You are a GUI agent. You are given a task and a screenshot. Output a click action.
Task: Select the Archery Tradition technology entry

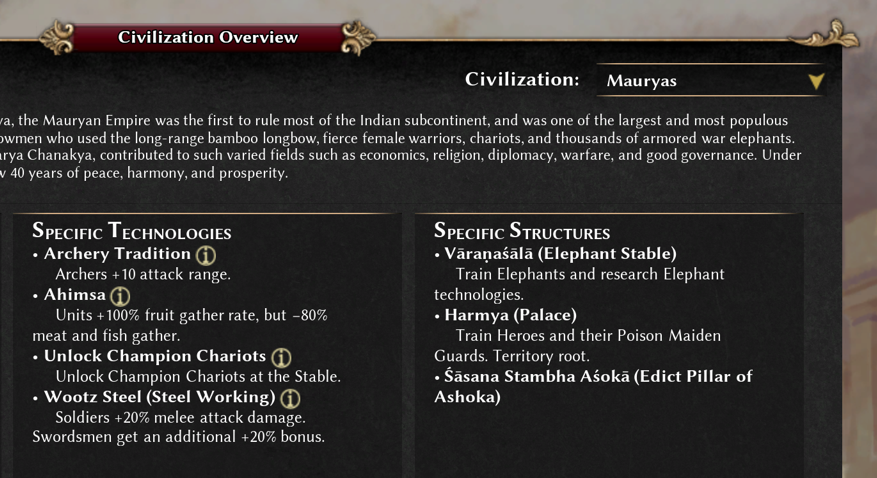[x=117, y=254]
